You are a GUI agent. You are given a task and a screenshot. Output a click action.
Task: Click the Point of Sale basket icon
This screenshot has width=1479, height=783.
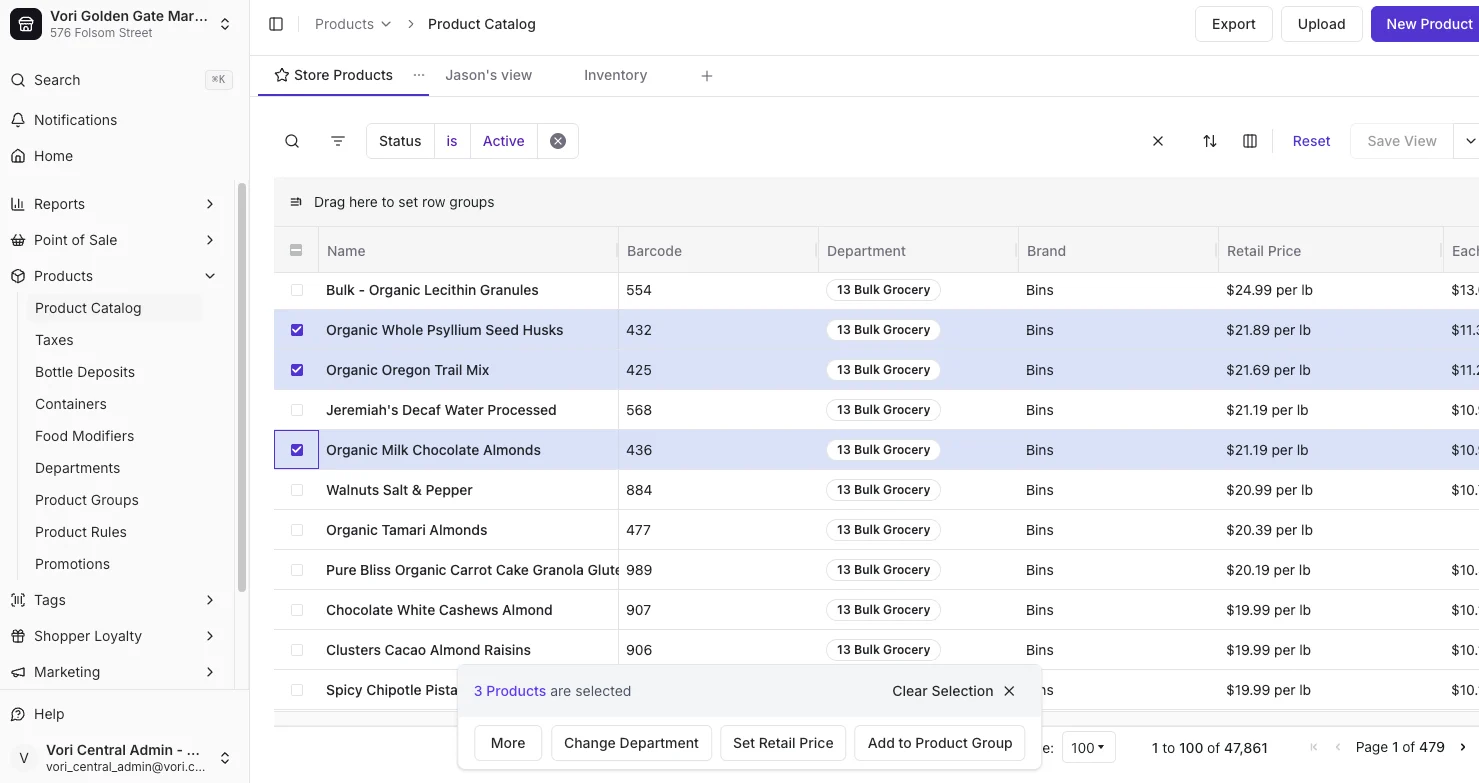[18, 240]
